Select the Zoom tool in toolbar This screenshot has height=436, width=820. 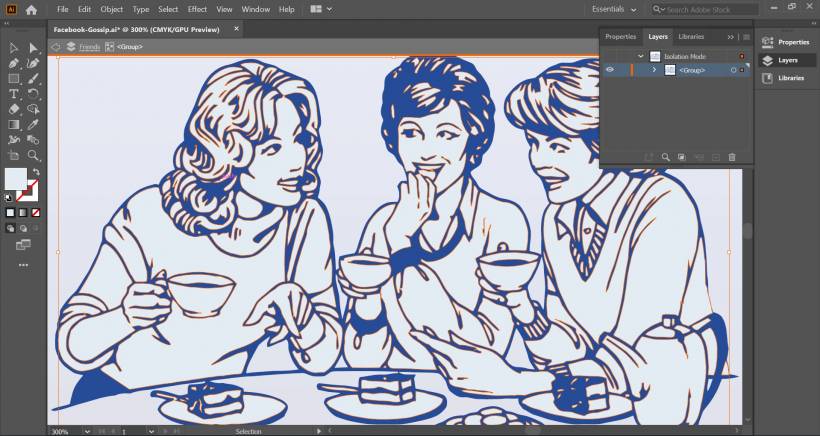33,155
